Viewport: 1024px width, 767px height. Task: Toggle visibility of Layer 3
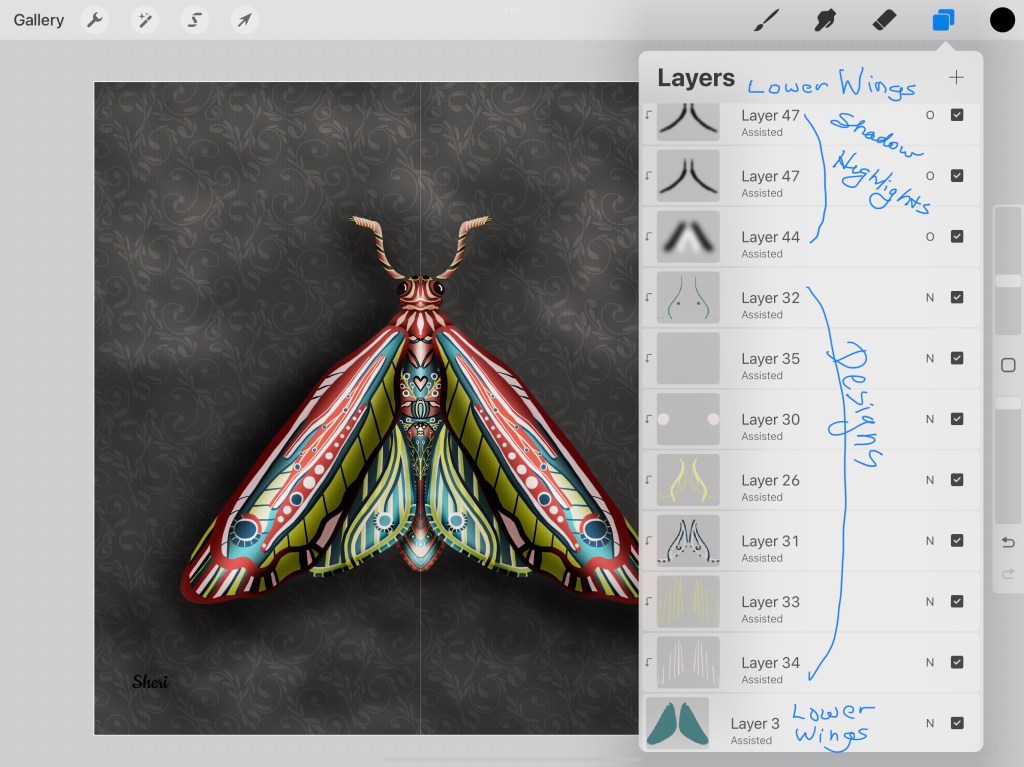click(957, 723)
